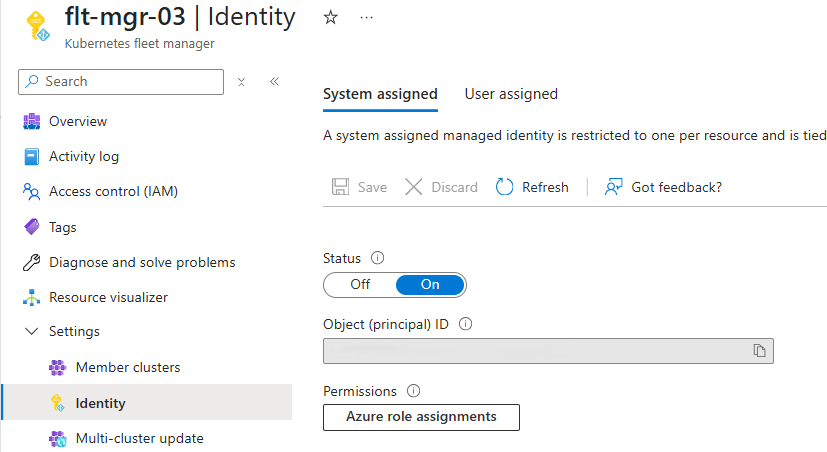Image resolution: width=827 pixels, height=452 pixels.
Task: Refresh the identity page
Action: click(x=532, y=187)
